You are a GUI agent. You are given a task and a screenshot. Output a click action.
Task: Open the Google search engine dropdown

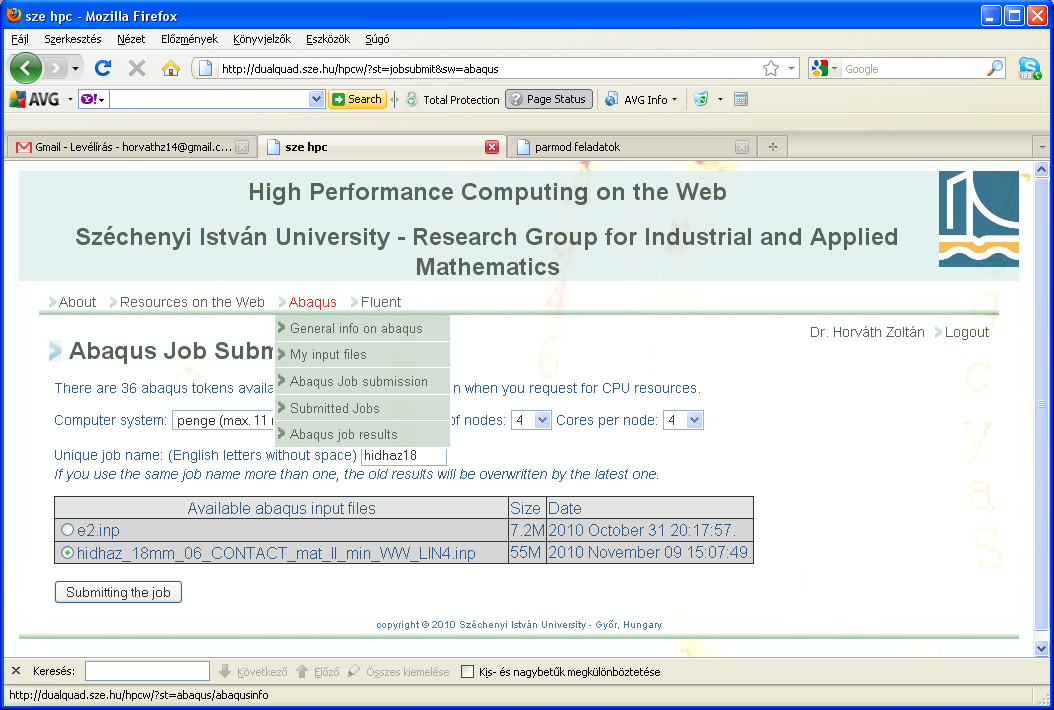[x=834, y=68]
